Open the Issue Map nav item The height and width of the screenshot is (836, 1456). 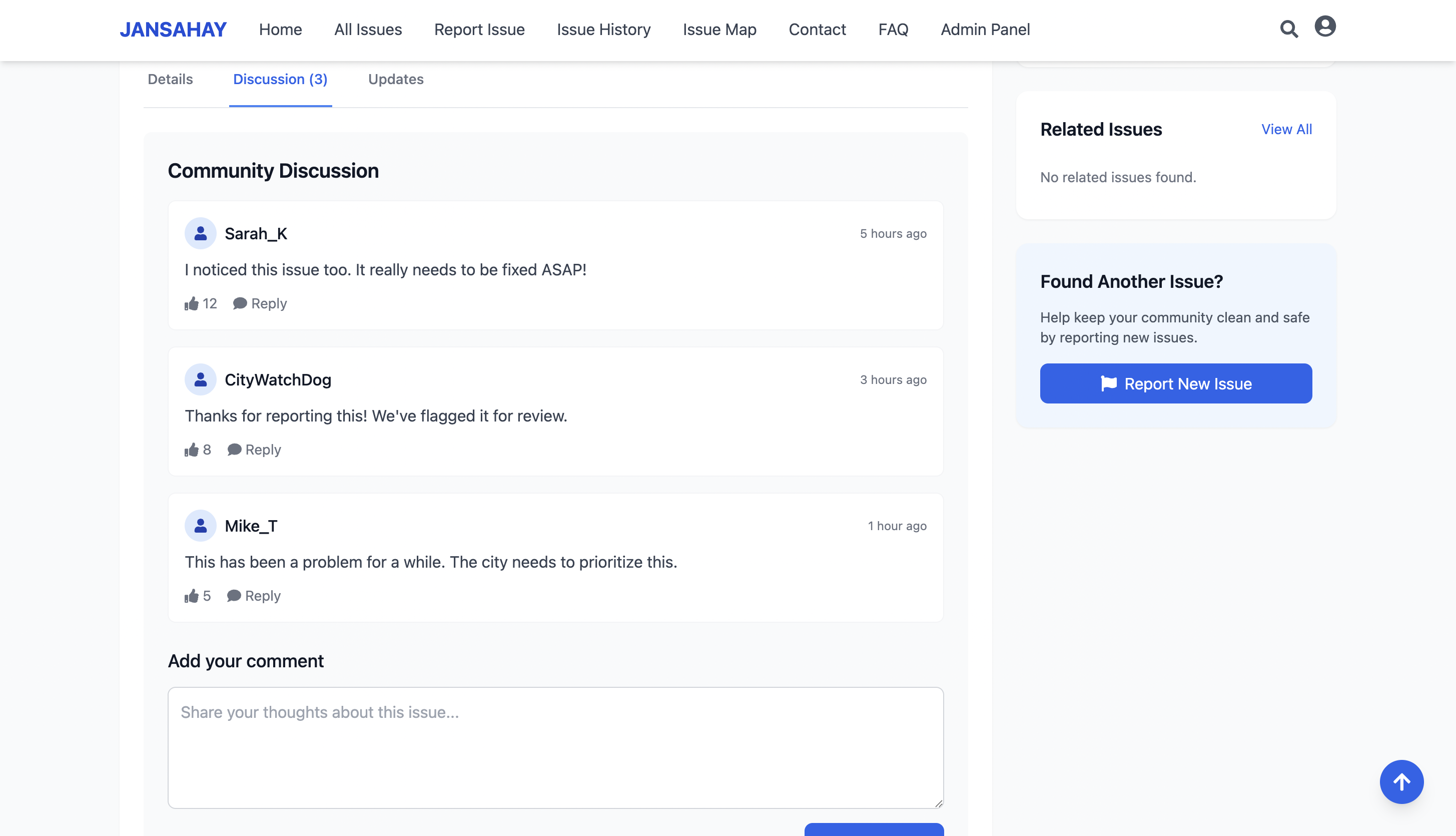719,29
